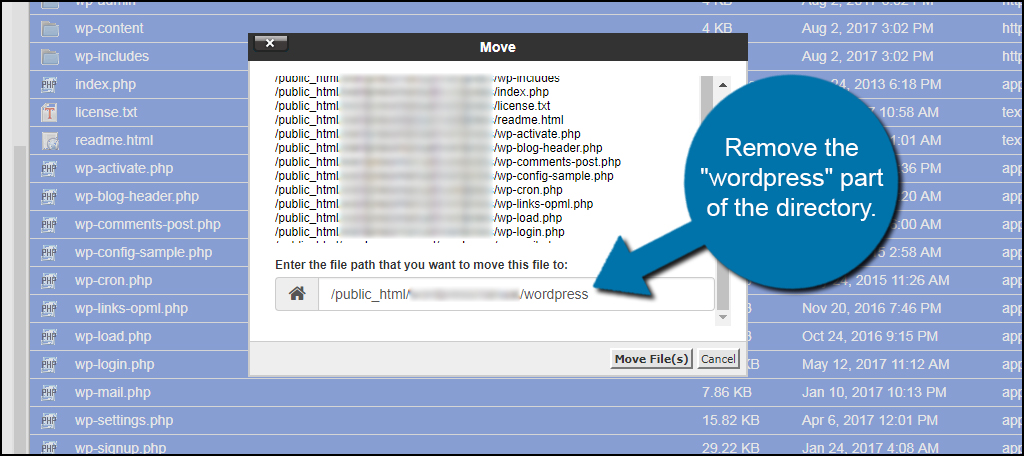
Task: Select the wp-includes file name
Action: click(112, 57)
